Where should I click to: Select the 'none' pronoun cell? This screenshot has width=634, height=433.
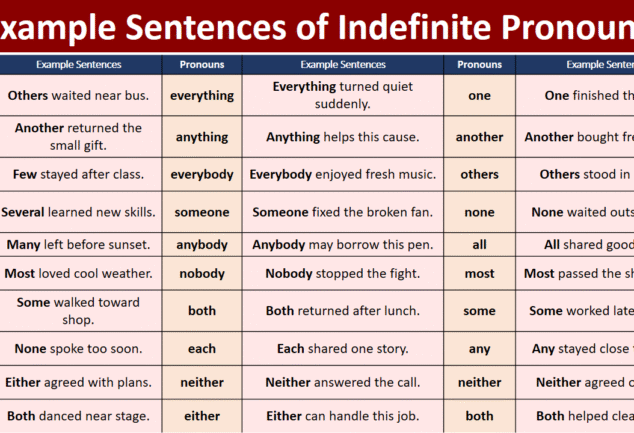(x=480, y=212)
